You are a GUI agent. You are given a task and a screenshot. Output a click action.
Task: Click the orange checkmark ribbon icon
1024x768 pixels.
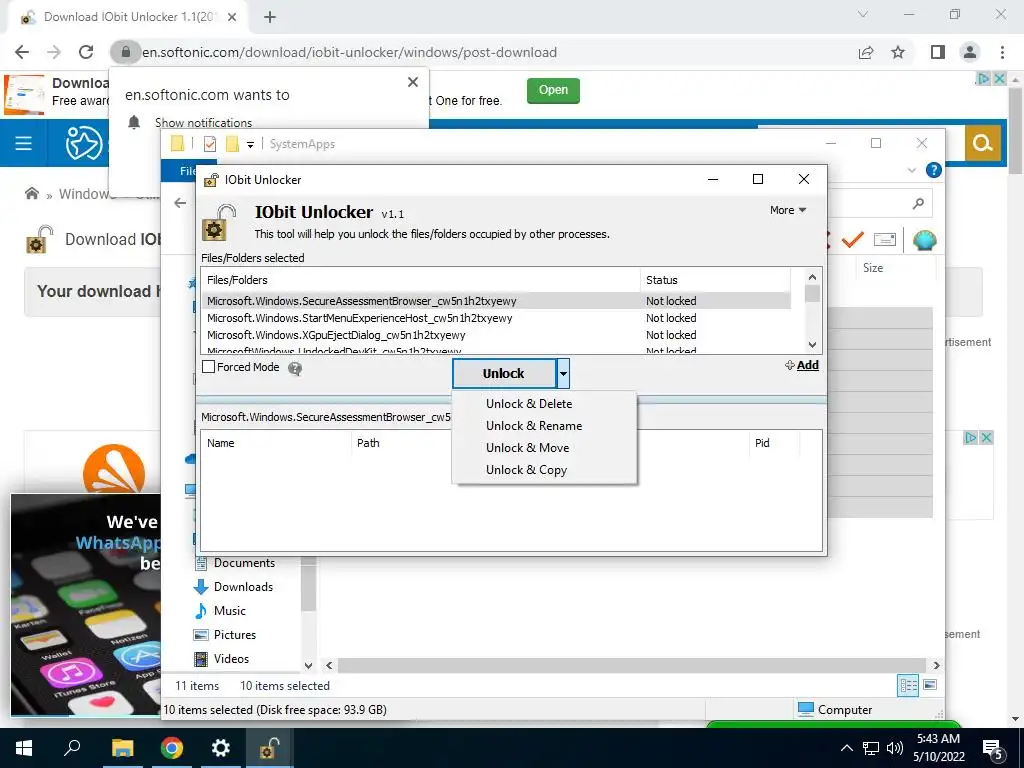852,240
